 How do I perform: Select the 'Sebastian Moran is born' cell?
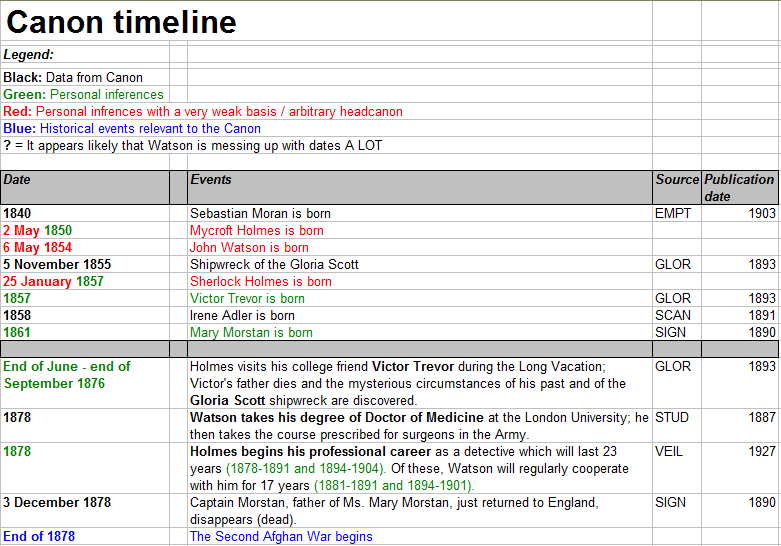pos(261,213)
